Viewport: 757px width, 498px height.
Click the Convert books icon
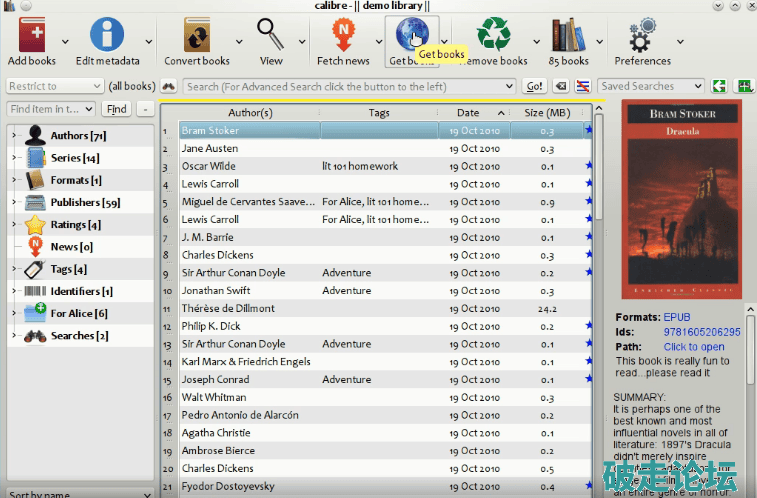pyautogui.click(x=197, y=35)
